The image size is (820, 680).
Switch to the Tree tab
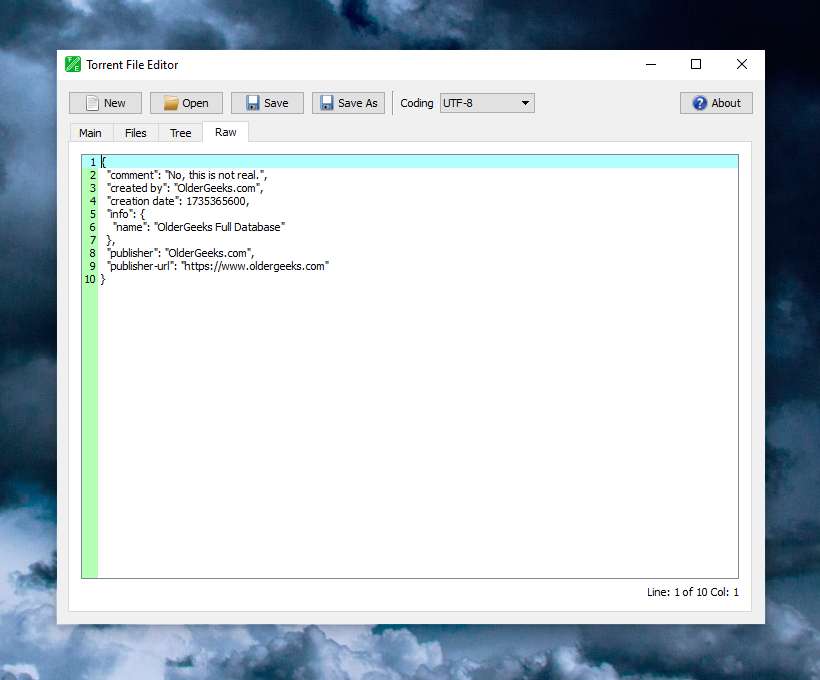[180, 133]
